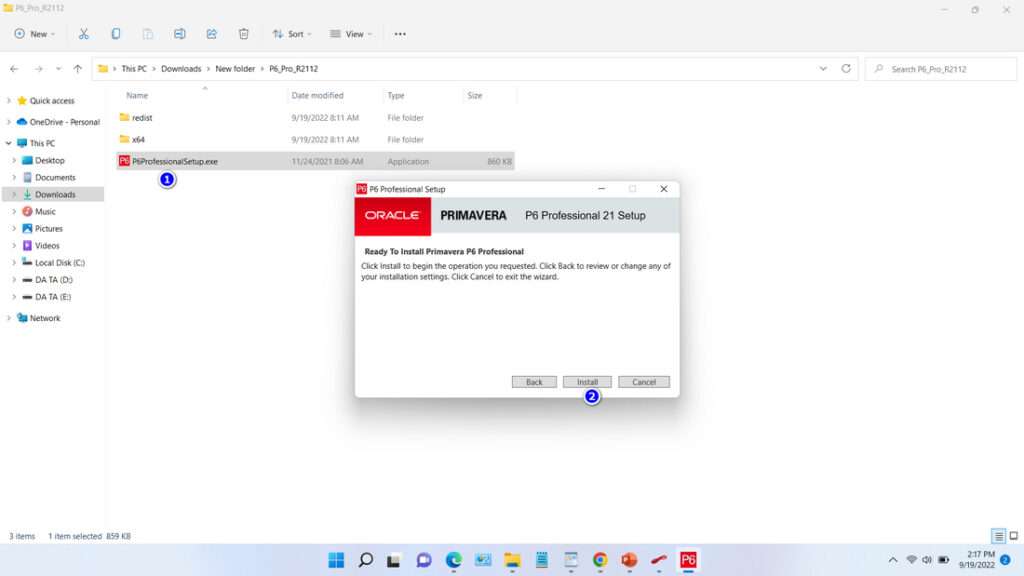Click the Rename icon in Explorer toolbar
Screen dimensions: 1024x576
[x=180, y=34]
